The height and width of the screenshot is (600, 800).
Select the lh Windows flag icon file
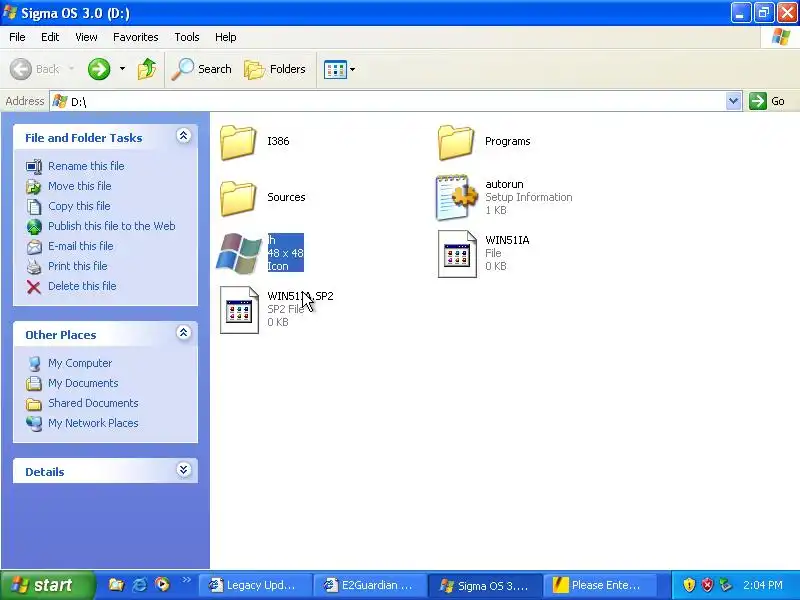coord(239,254)
